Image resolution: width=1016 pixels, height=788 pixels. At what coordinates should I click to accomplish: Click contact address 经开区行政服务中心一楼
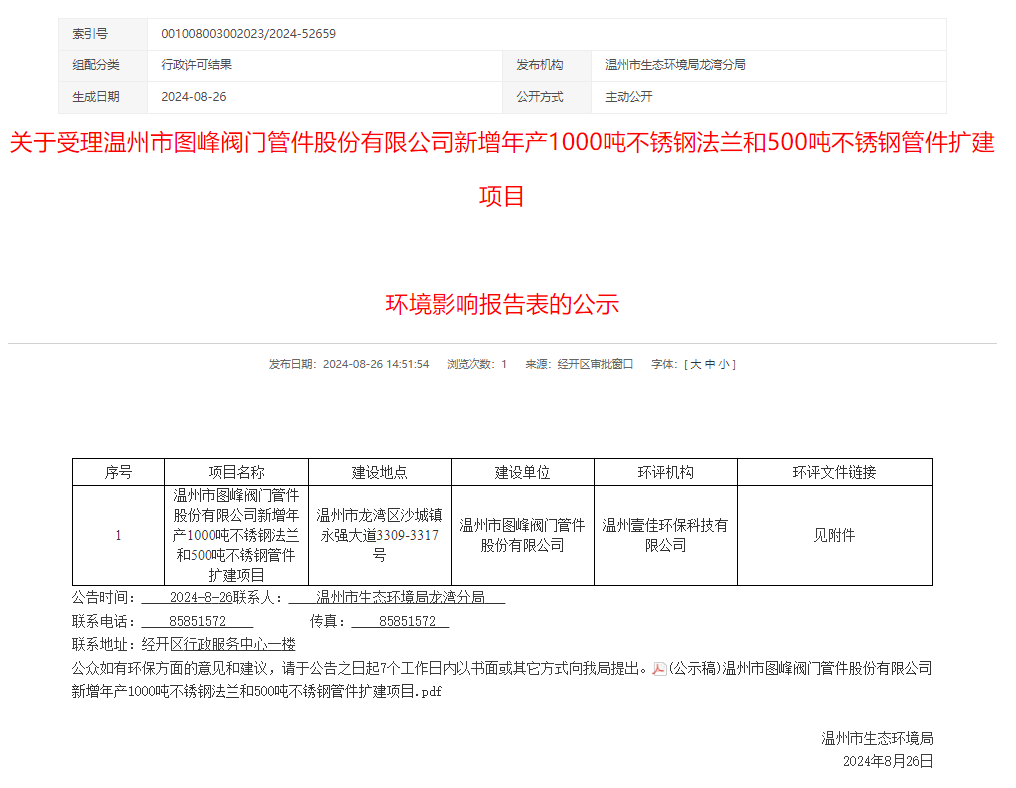pyautogui.click(x=218, y=645)
